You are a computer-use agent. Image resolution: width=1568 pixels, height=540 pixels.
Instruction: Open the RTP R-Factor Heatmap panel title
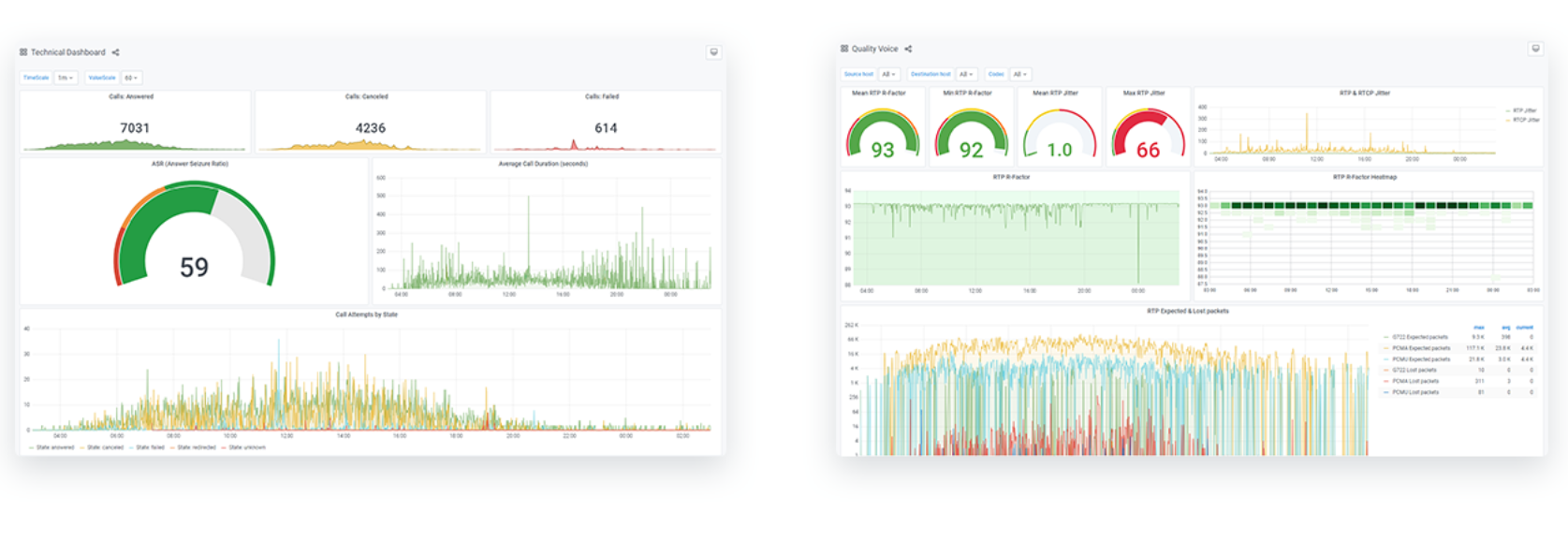1364,177
